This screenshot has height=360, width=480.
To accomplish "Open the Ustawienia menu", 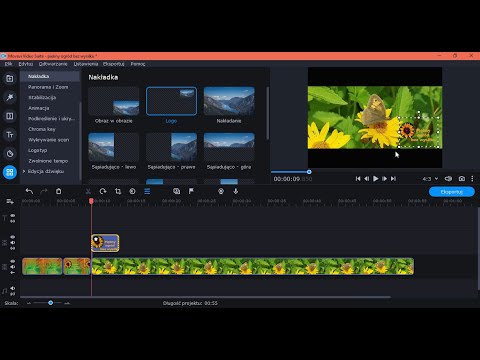I will tap(86, 64).
